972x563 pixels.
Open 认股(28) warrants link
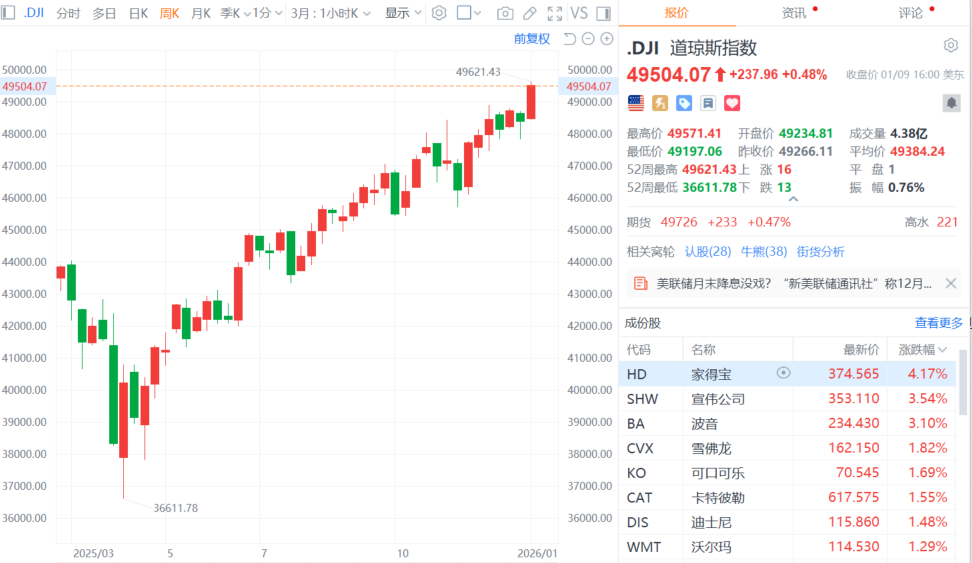click(x=707, y=251)
